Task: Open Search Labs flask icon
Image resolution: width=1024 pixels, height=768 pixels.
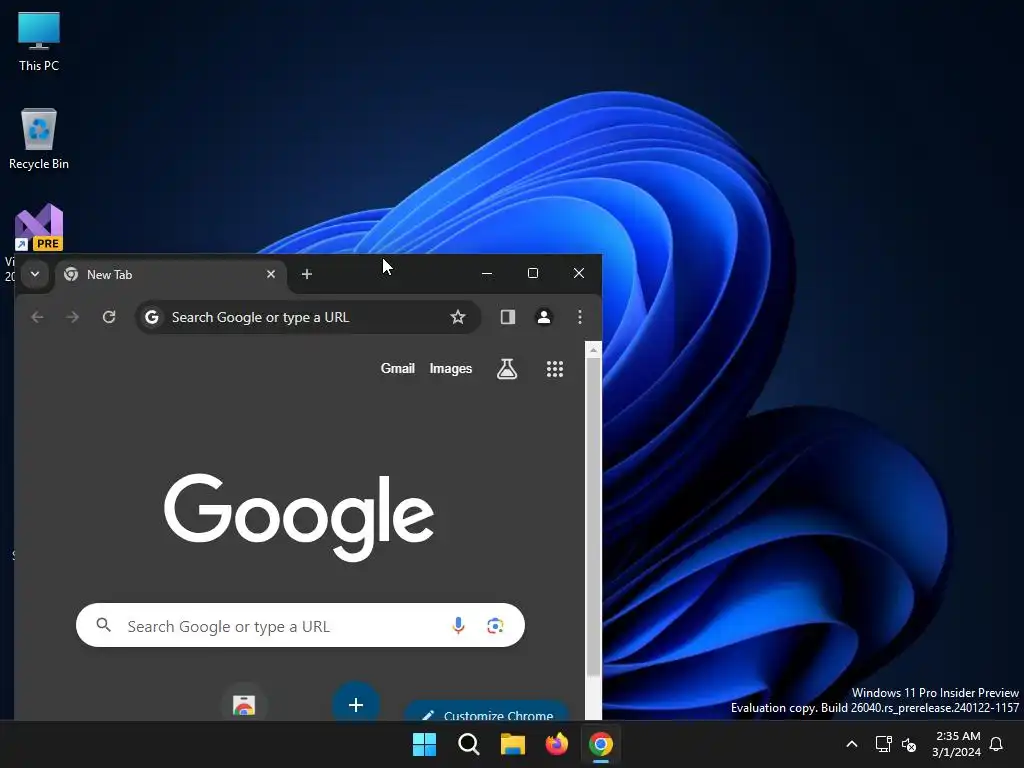Action: pyautogui.click(x=507, y=369)
